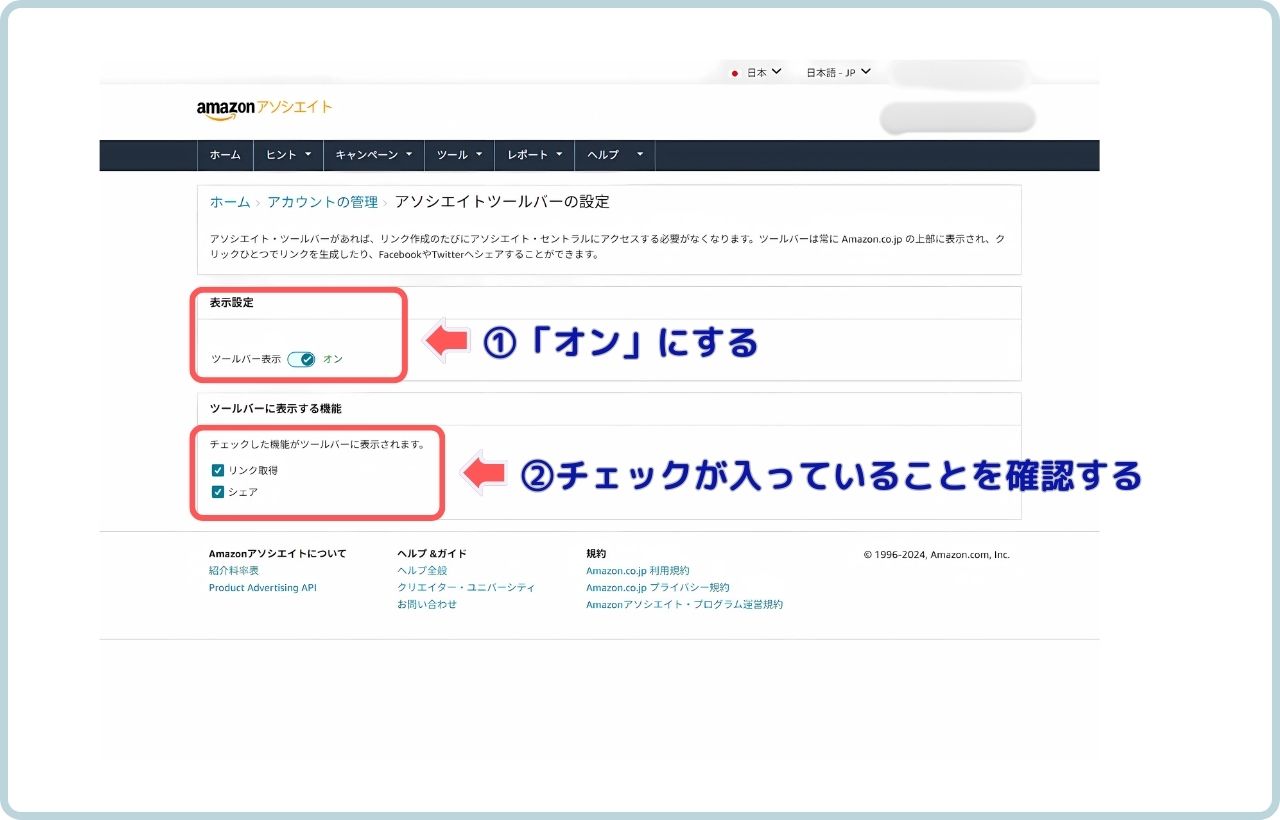Click the ヘルプ＆ガイド footer heading
The width and height of the screenshot is (1280, 820).
[x=432, y=553]
